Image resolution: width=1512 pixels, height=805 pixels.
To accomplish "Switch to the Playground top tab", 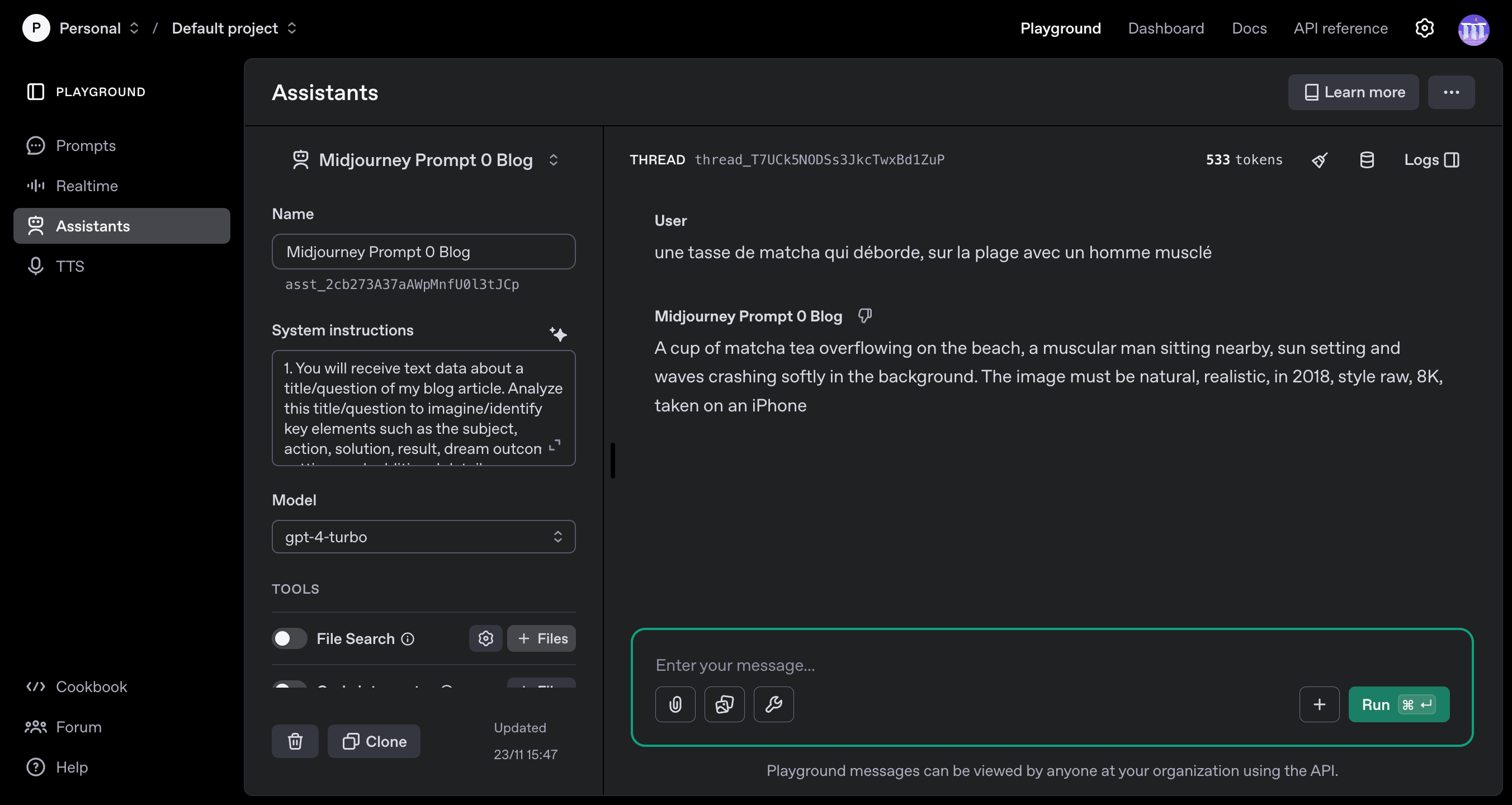I will (1060, 28).
